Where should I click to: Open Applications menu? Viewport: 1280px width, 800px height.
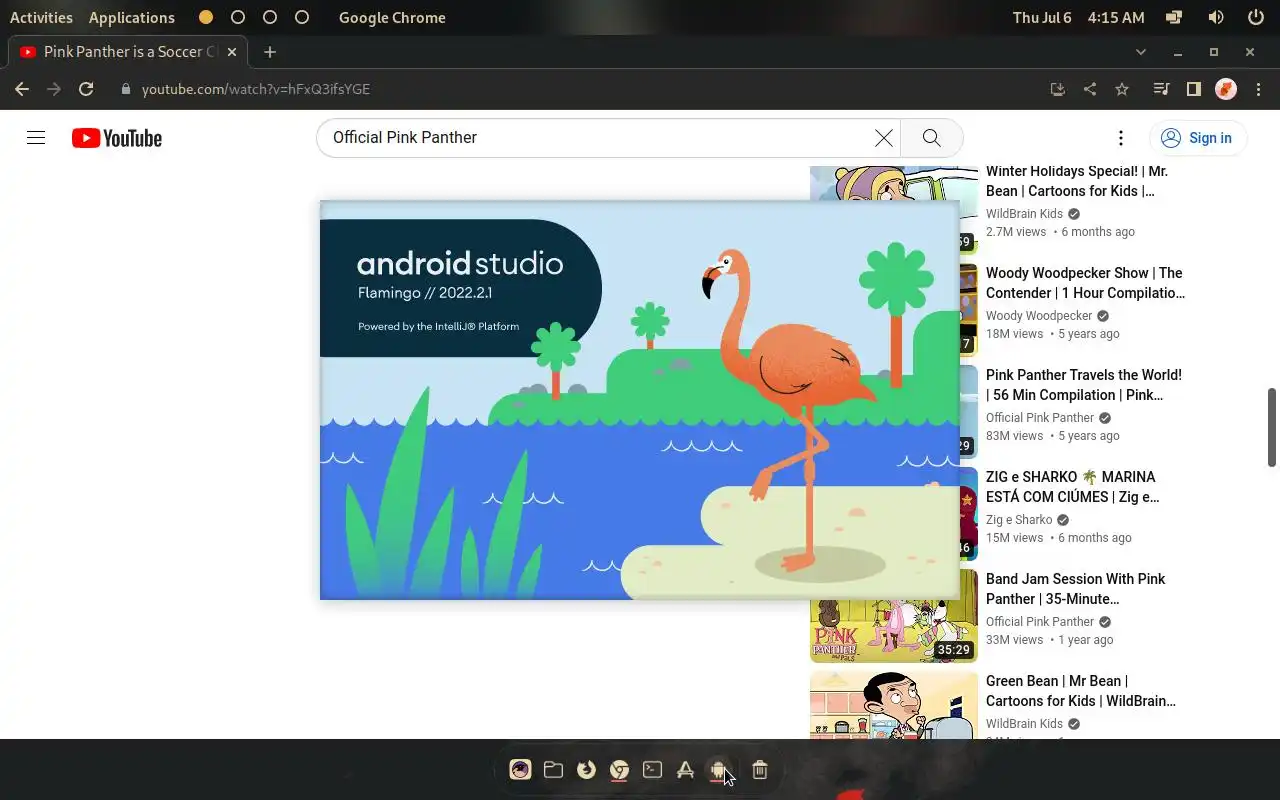coord(132,17)
